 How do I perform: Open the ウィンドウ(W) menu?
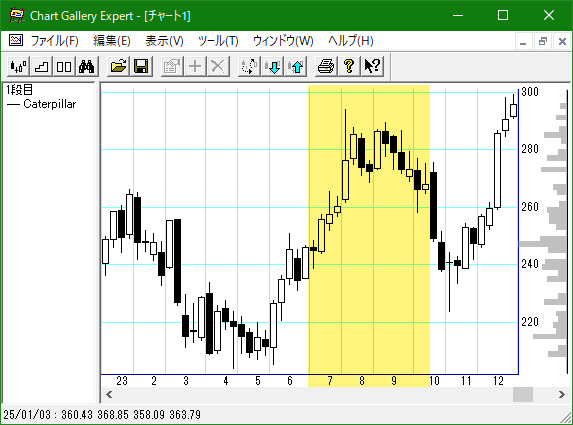tap(283, 41)
